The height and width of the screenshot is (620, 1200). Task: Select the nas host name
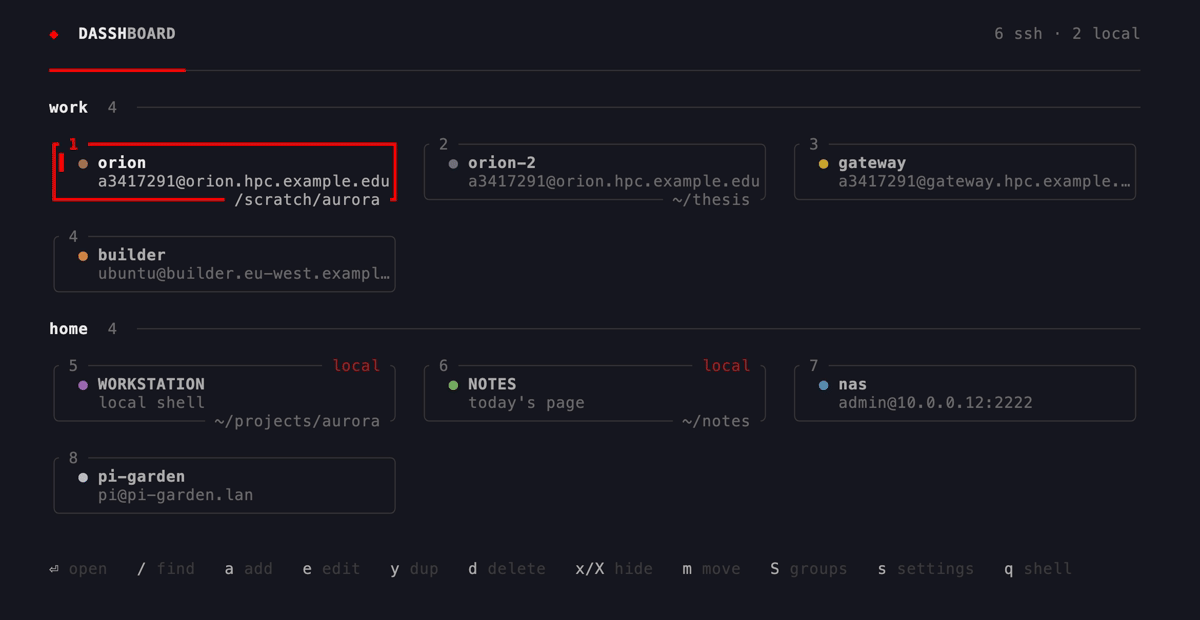click(x=853, y=384)
